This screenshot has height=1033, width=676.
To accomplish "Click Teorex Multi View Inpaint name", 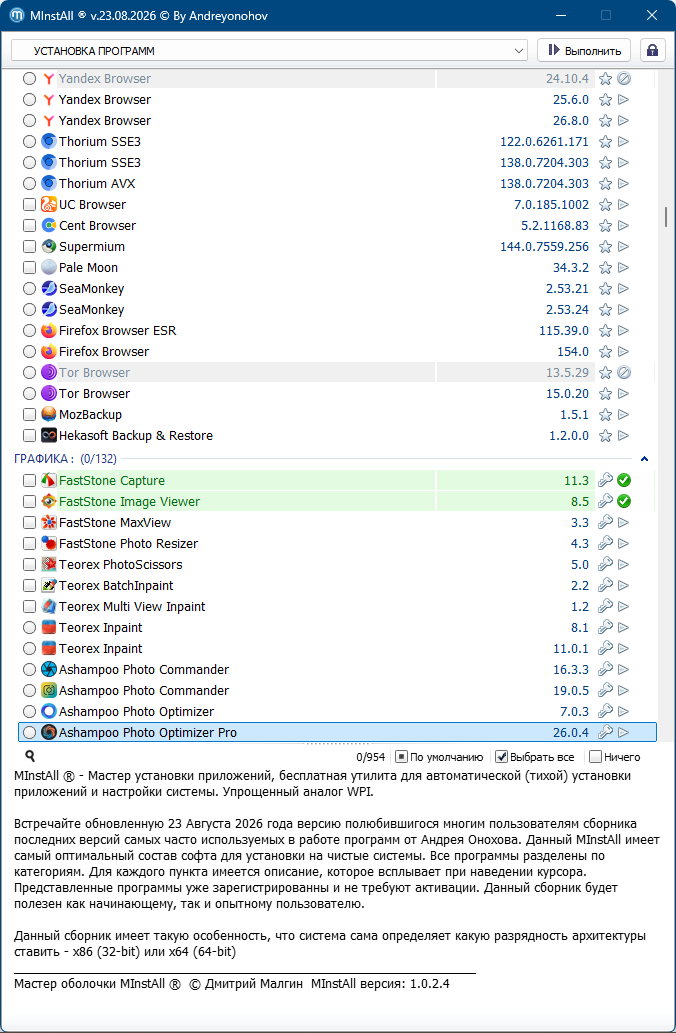I will 132,607.
